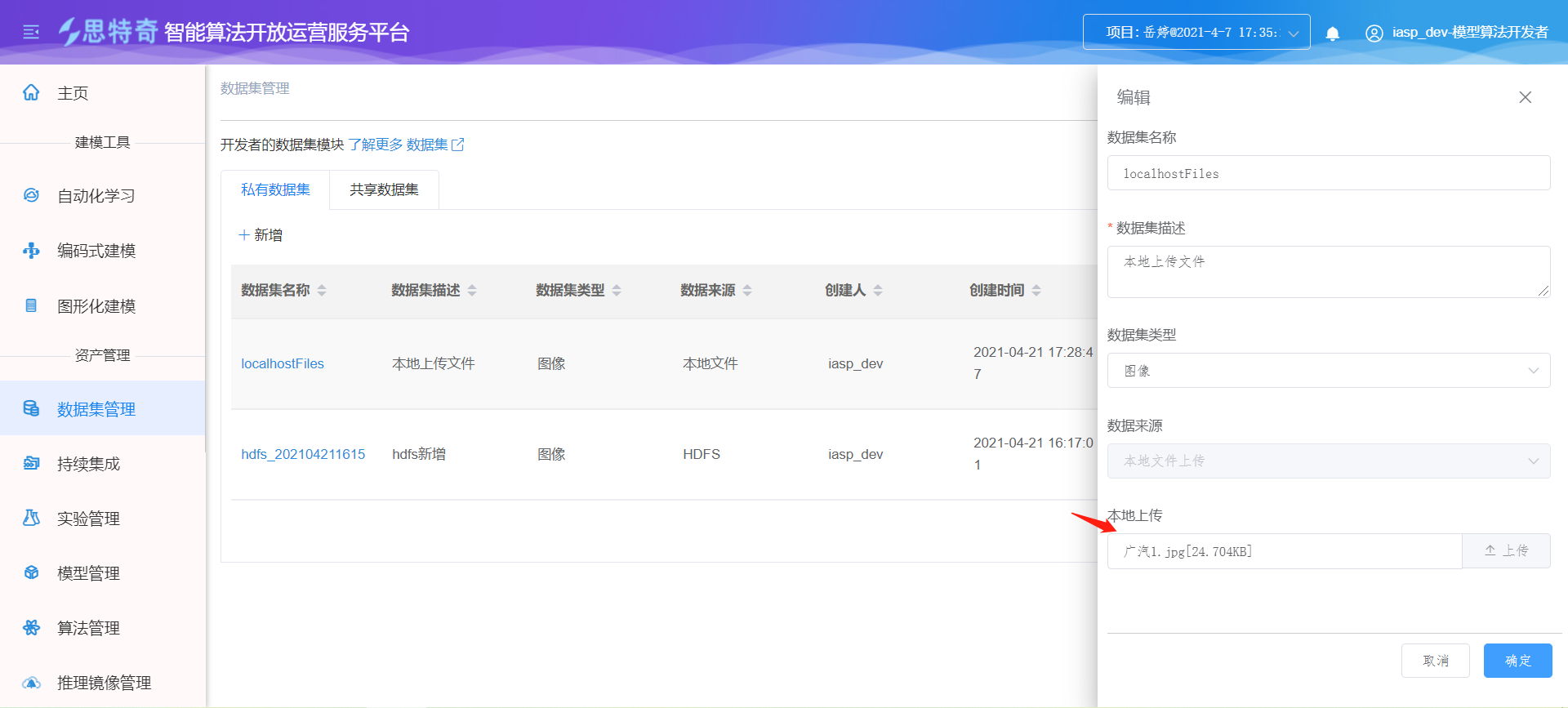Open notifications via the bell icon
Image resolution: width=1568 pixels, height=708 pixels.
[1333, 33]
